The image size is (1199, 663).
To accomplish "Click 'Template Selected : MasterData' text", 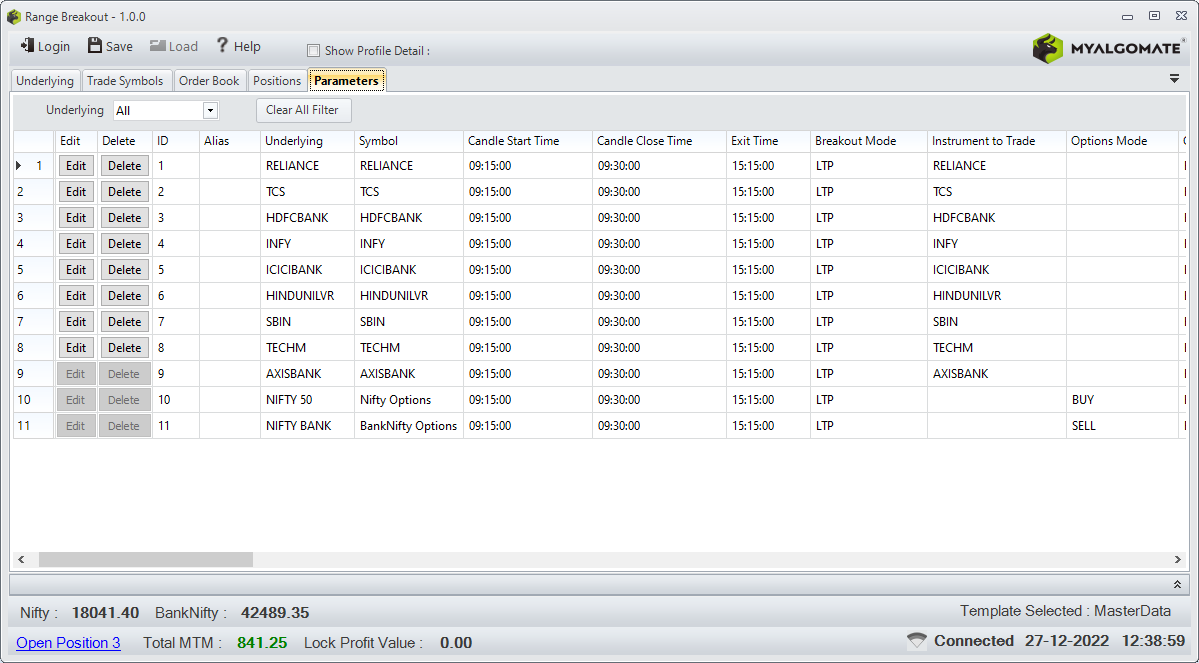I will click(x=1065, y=611).
